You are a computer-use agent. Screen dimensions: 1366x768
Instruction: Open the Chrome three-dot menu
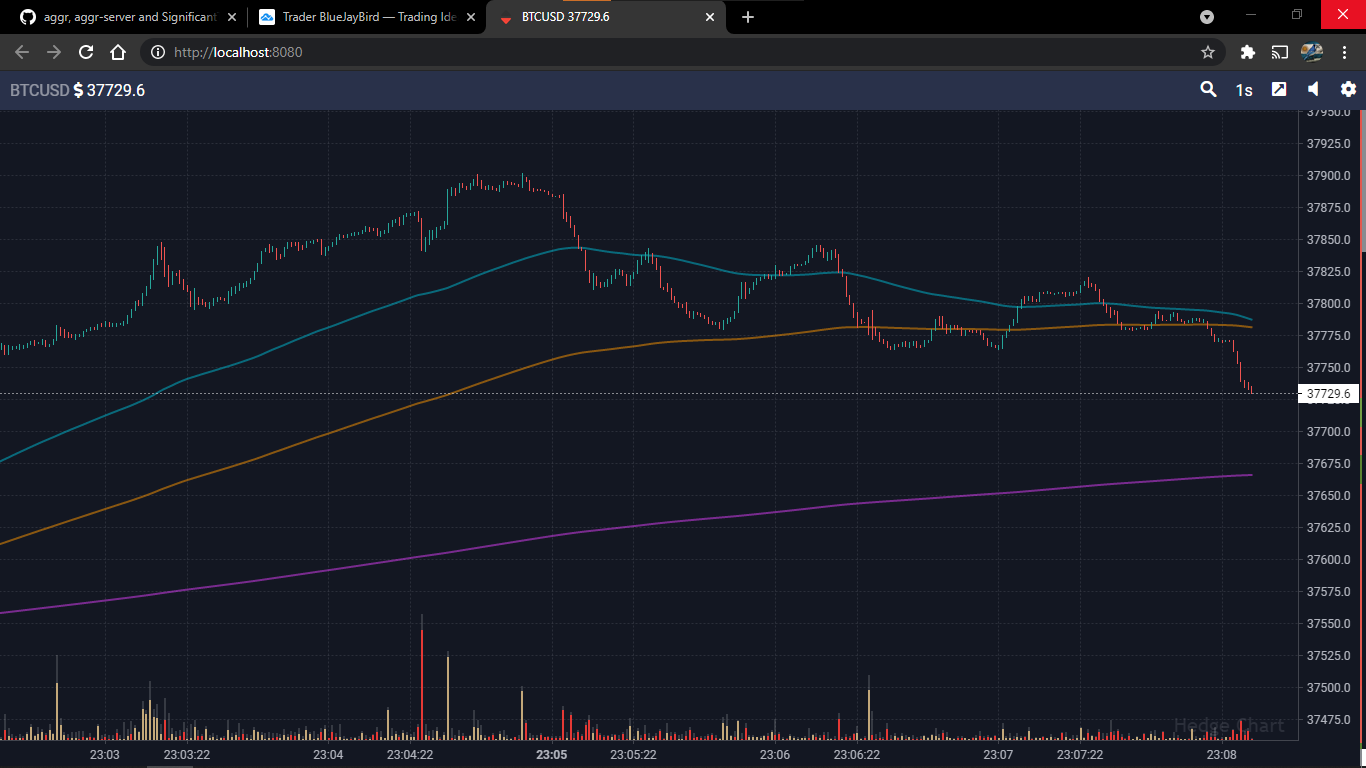click(x=1344, y=52)
